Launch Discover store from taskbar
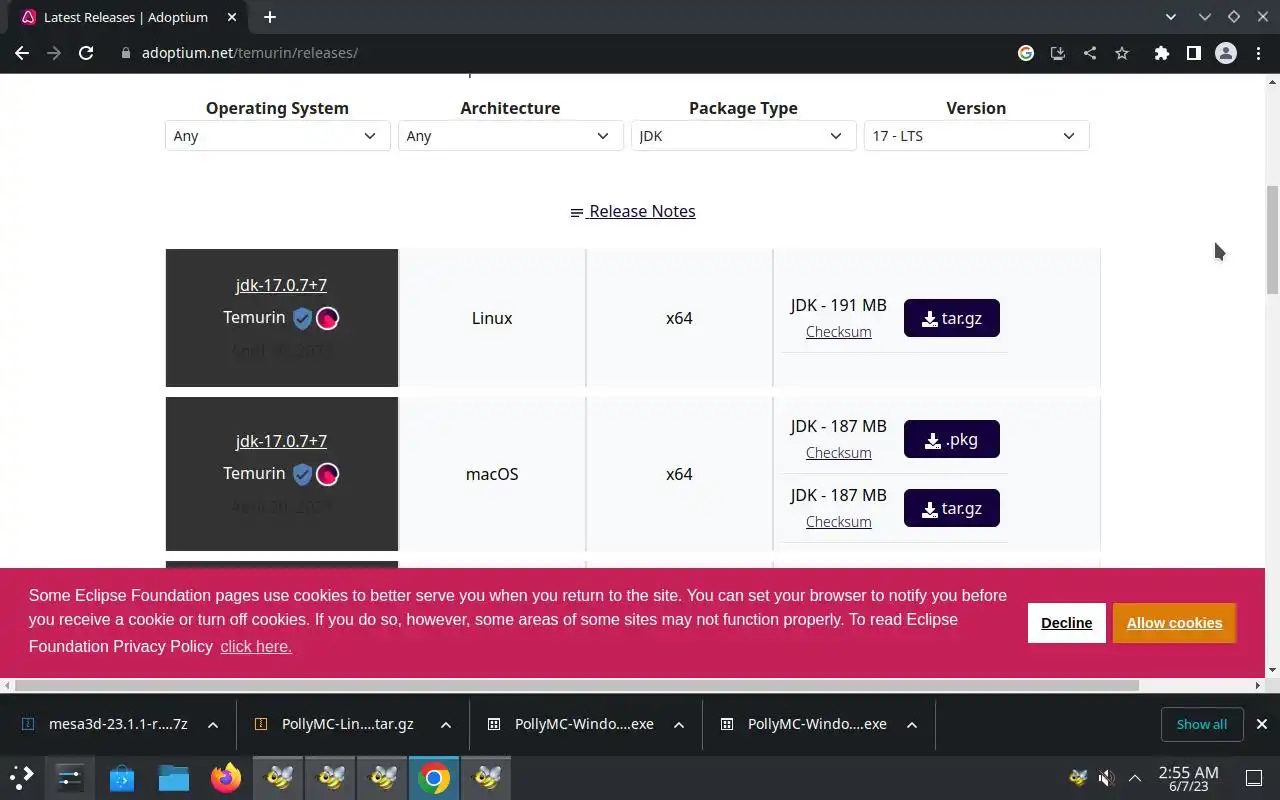Image resolution: width=1280 pixels, height=800 pixels. click(x=122, y=777)
